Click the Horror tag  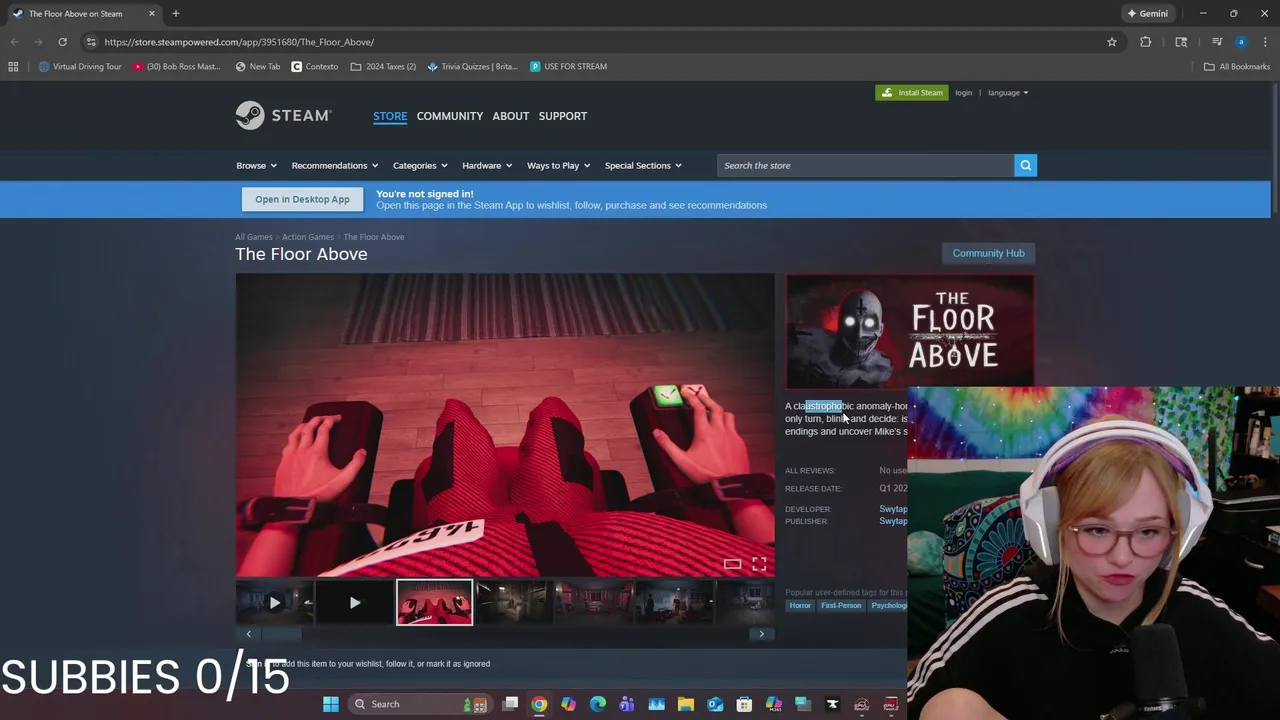(x=800, y=606)
